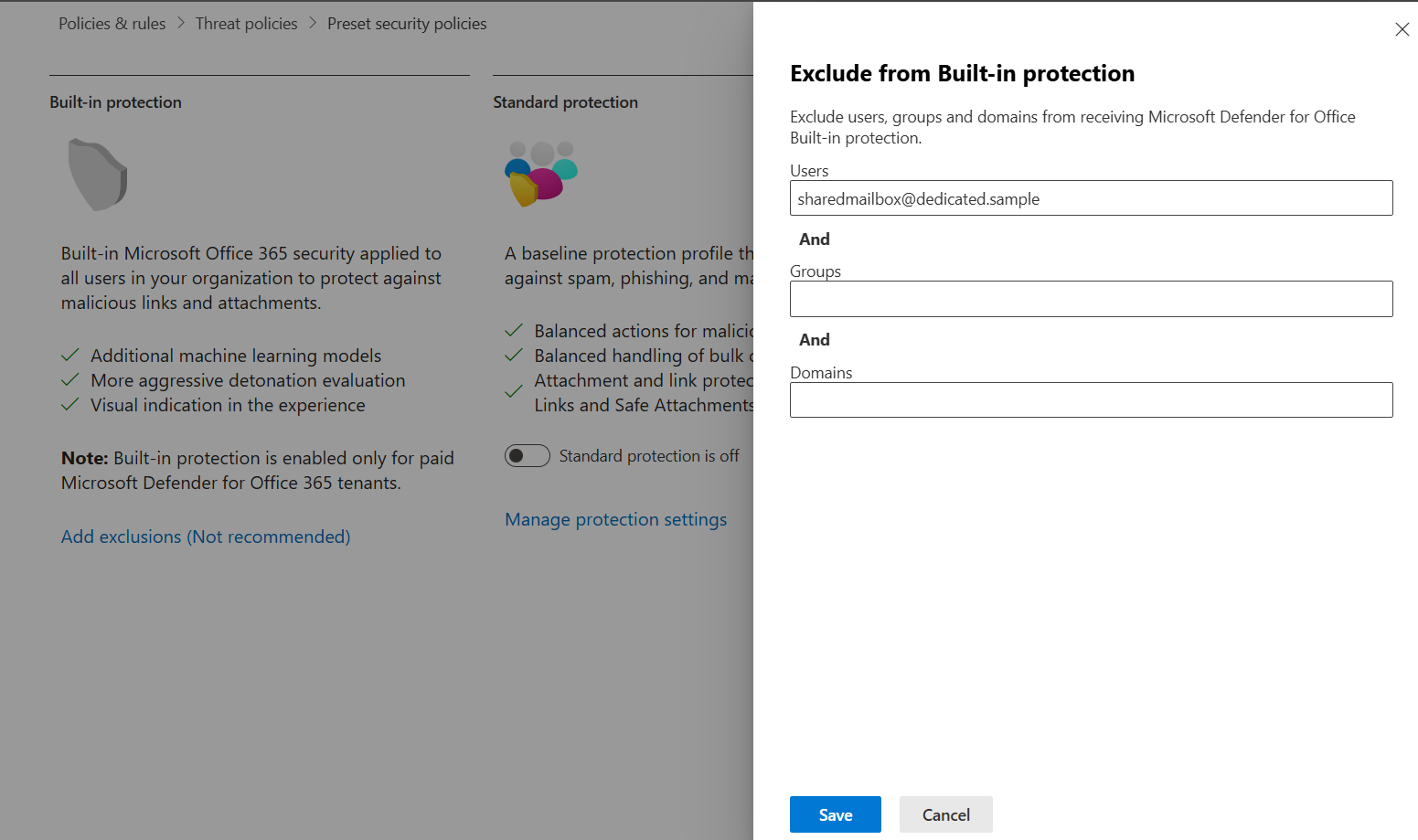Close the Exclude from Built-in protection panel
The width and height of the screenshot is (1418, 840).
point(1402,28)
